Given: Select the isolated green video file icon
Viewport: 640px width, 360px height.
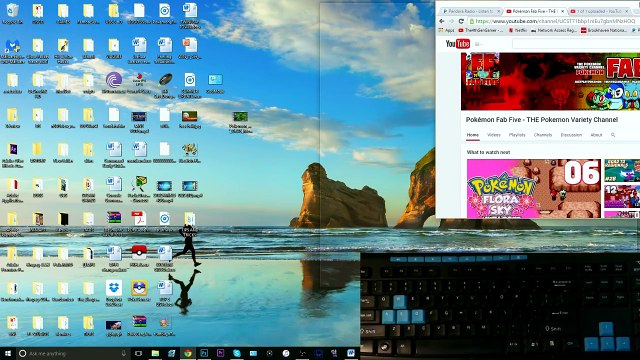Looking at the screenshot, I should [x=240, y=122].
